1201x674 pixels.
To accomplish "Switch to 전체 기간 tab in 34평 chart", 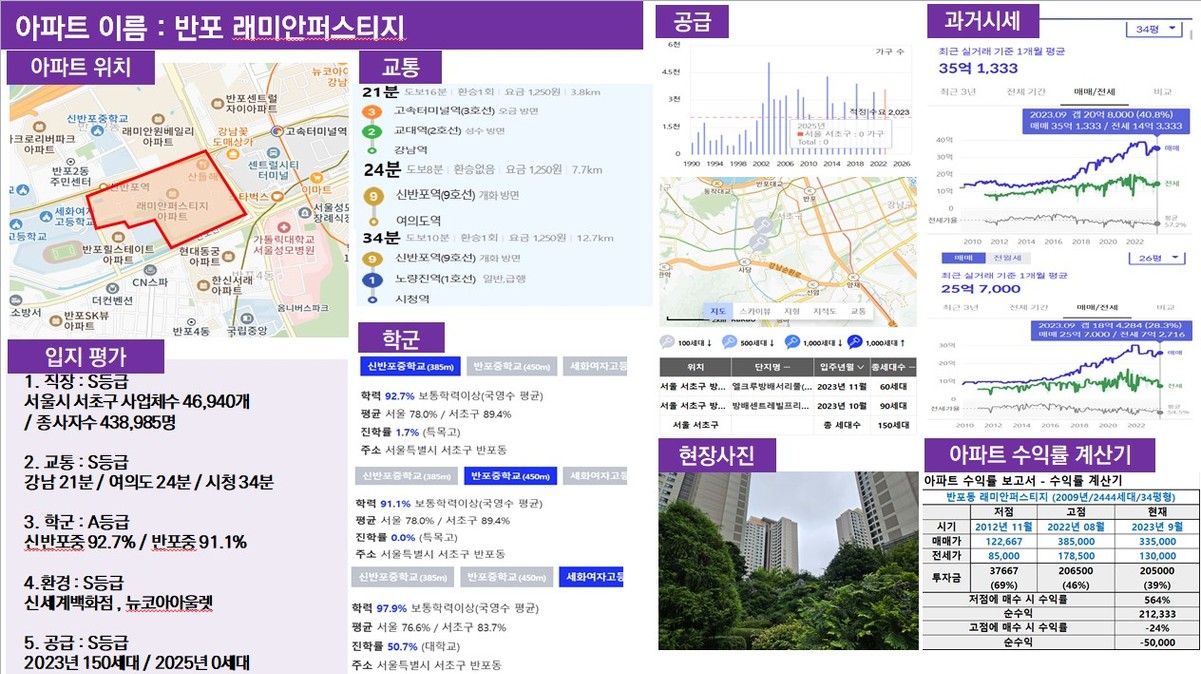I will click(1026, 92).
